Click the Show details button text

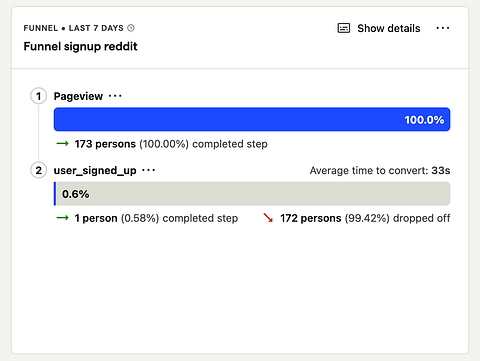point(389,28)
